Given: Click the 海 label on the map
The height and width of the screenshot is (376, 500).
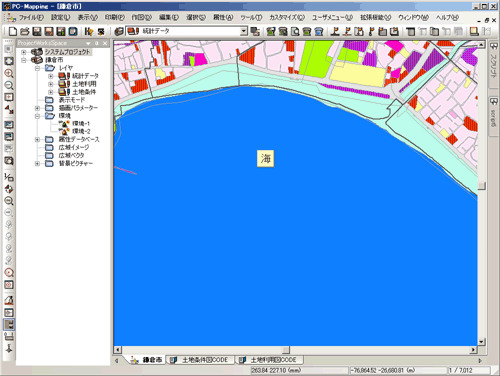Looking at the screenshot, I should [266, 159].
